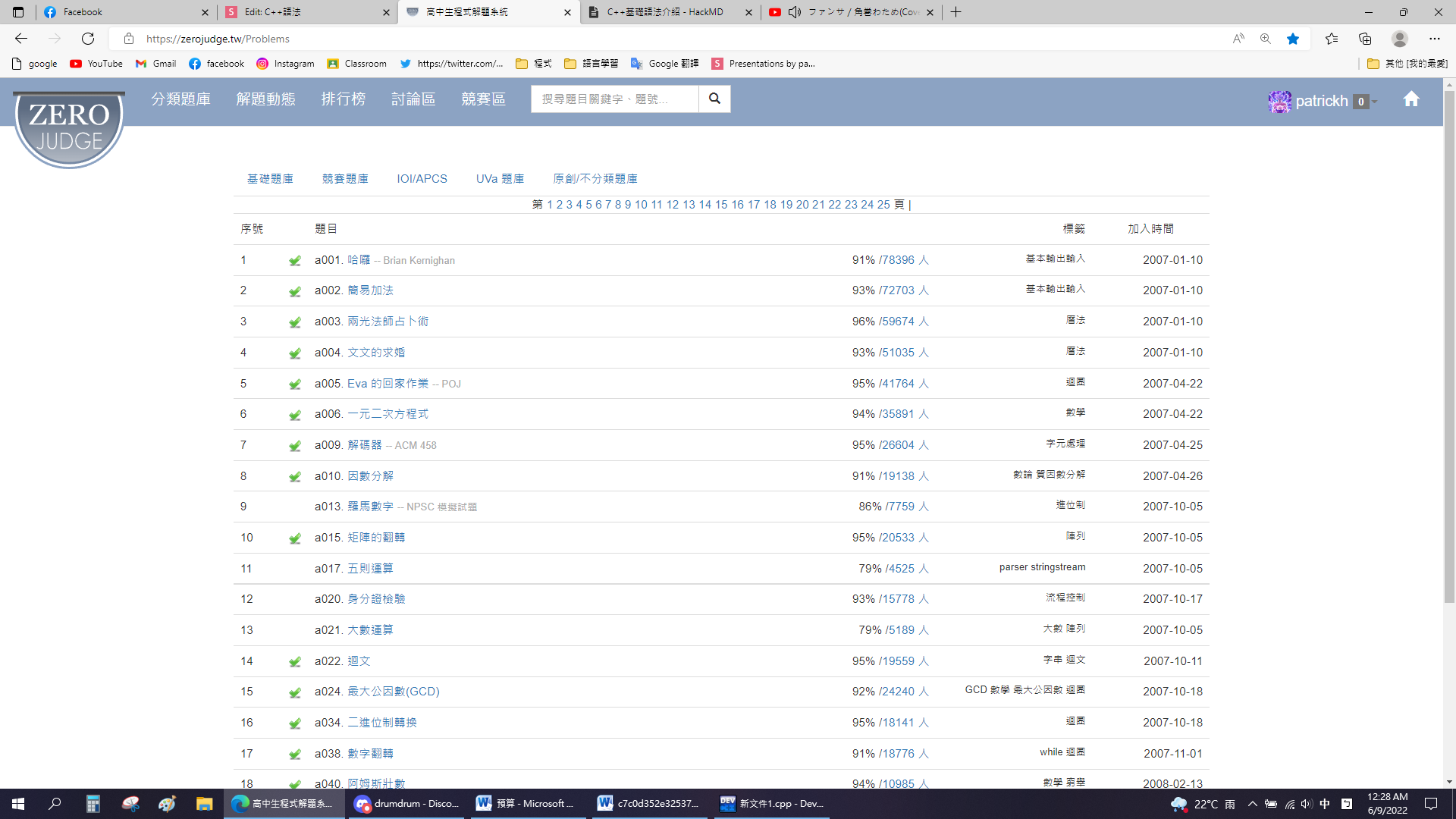1456x819 pixels.
Task: Go to page 25 of problems
Action: pyautogui.click(x=883, y=205)
